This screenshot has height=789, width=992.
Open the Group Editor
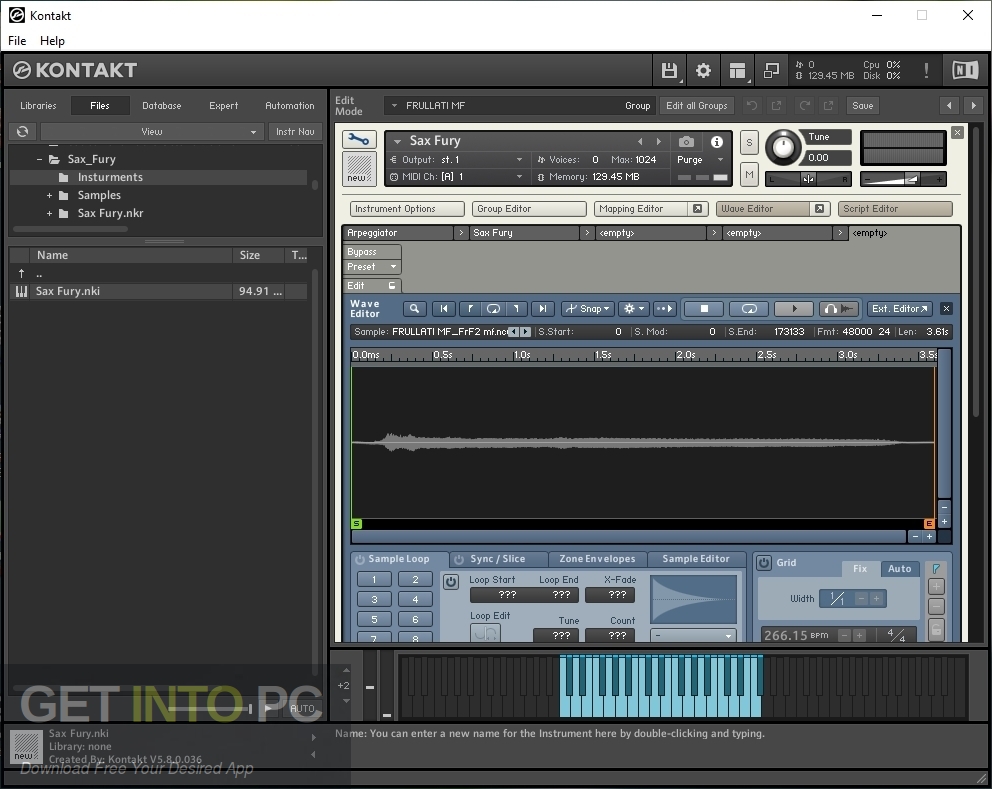529,209
